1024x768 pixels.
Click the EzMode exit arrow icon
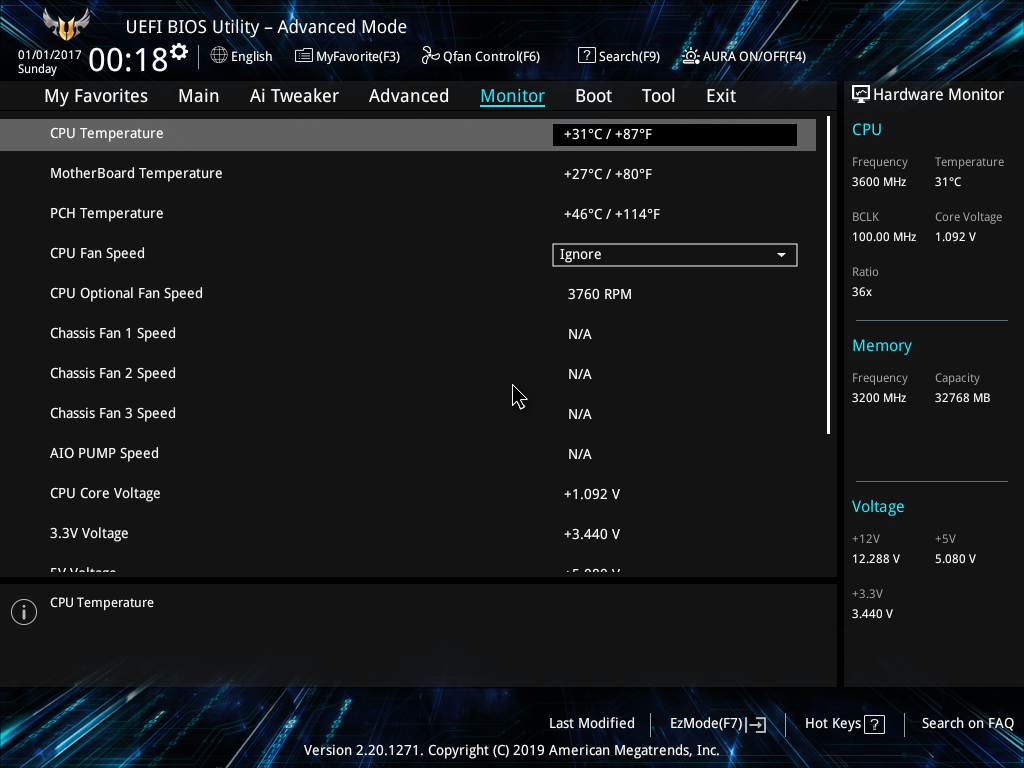[756, 724]
